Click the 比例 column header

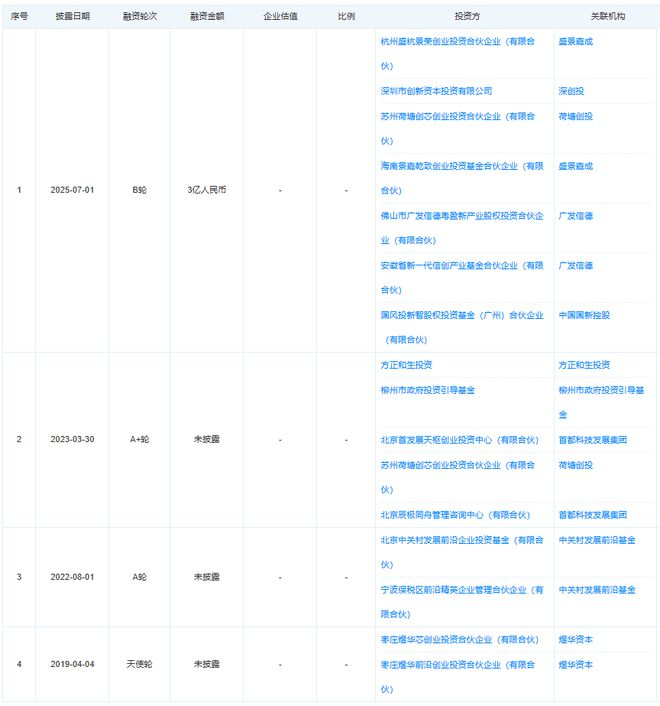click(346, 16)
